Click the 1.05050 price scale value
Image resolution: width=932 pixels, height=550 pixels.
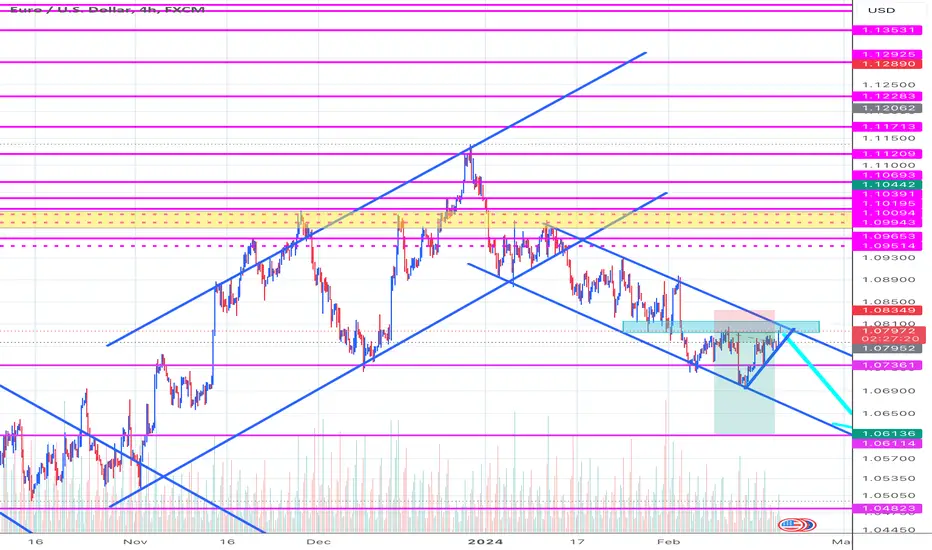889,495
